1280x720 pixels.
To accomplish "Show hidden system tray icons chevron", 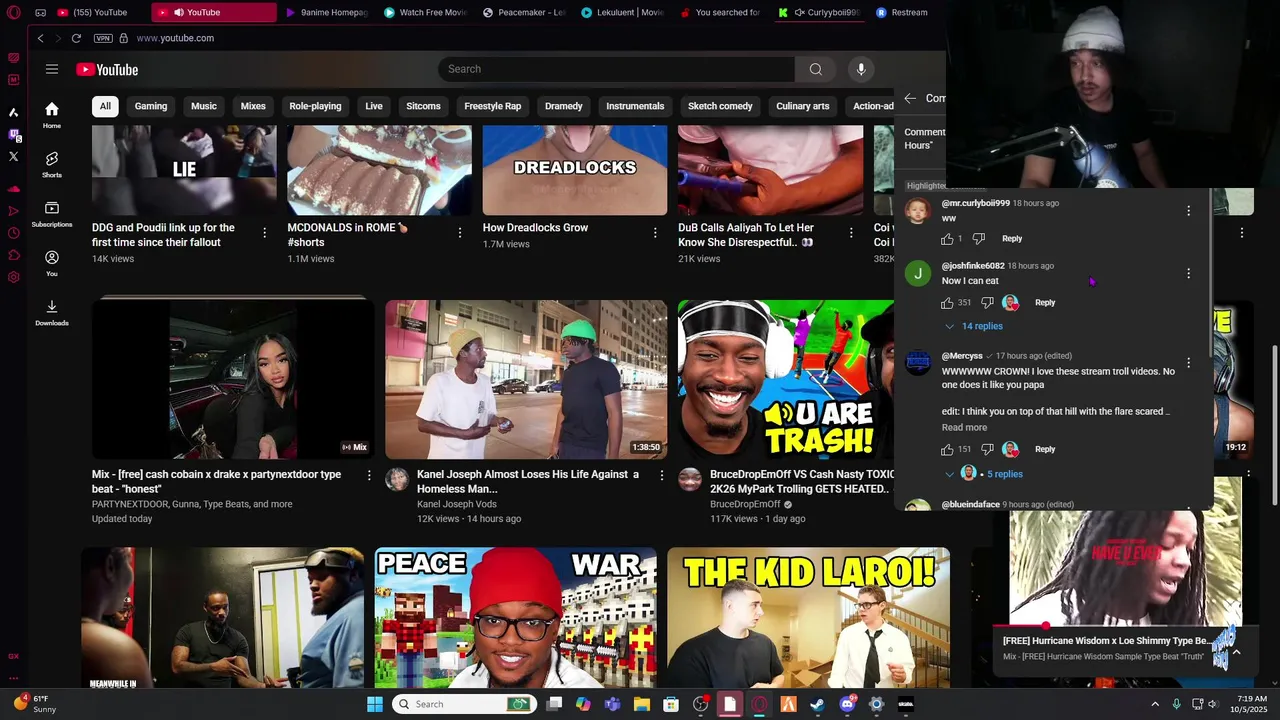I will tap(1155, 704).
